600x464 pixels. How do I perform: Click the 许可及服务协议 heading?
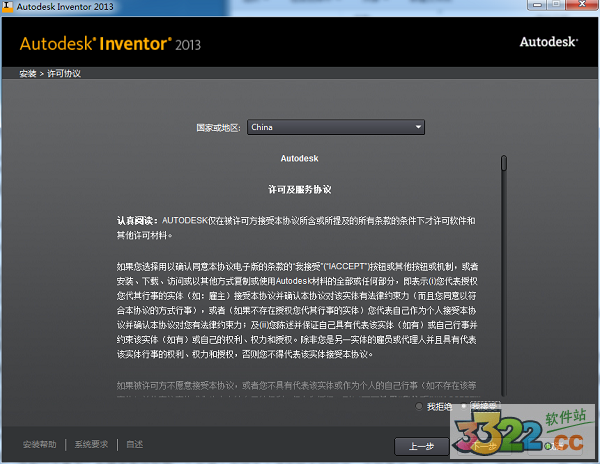click(x=300, y=189)
